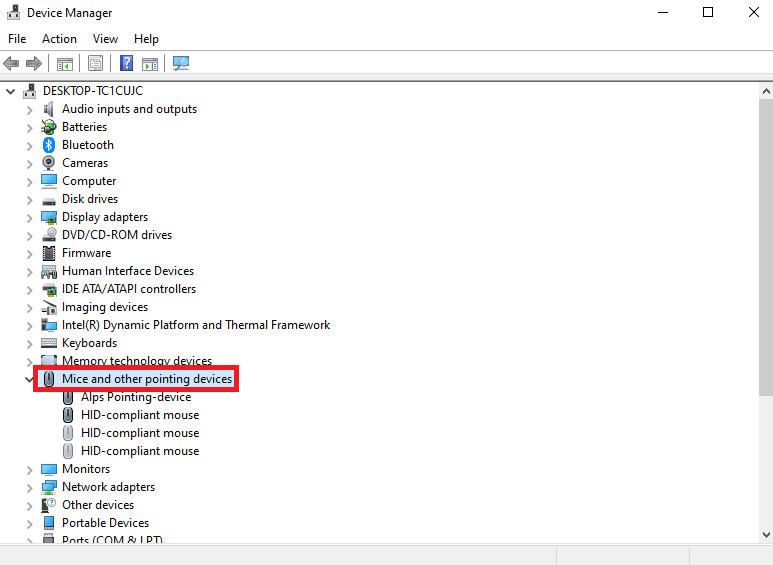
Task: Click the vertical scrollbar up arrow
Action: point(766,91)
